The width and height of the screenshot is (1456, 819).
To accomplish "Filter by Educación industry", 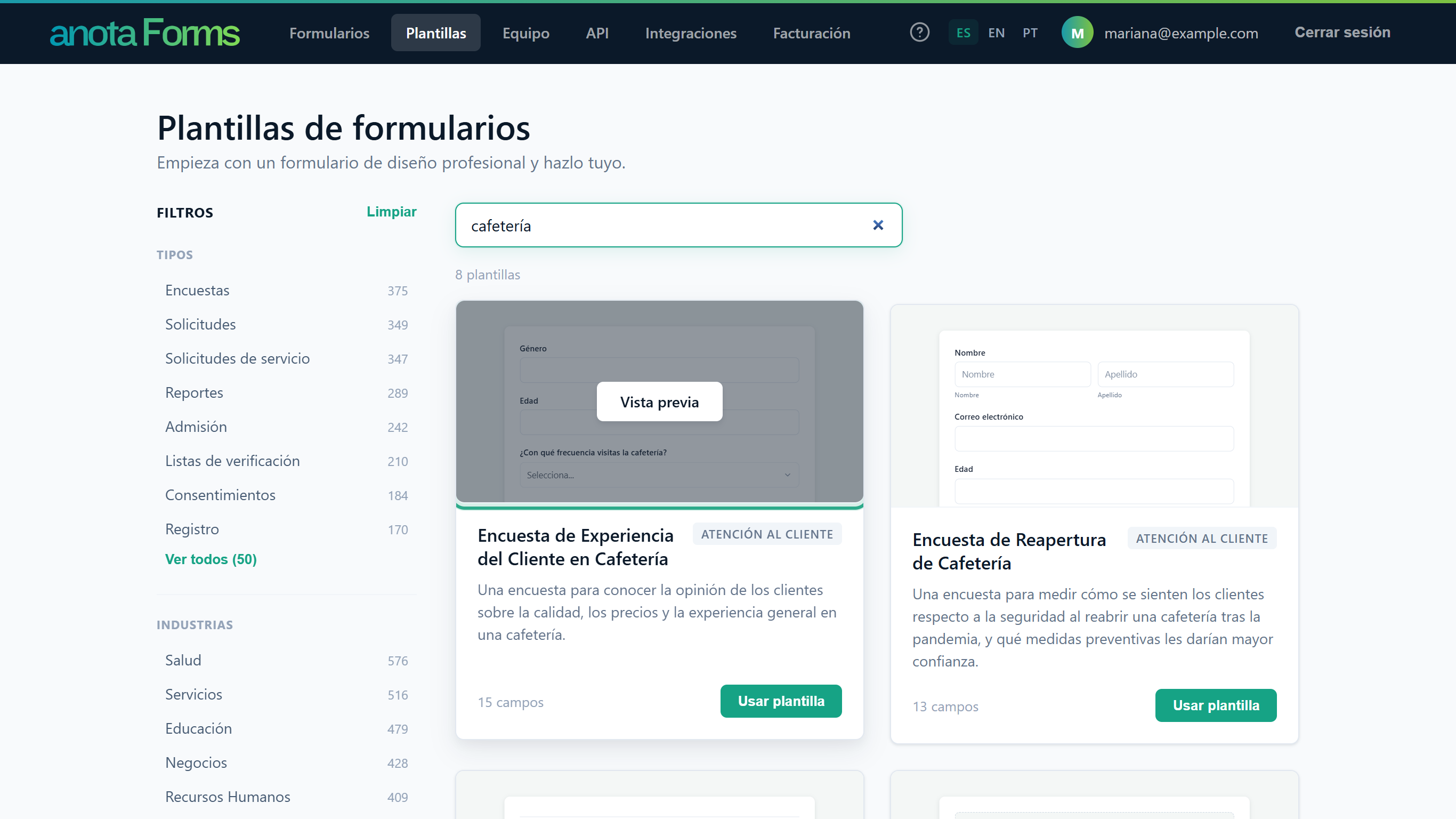I will [x=286, y=728].
